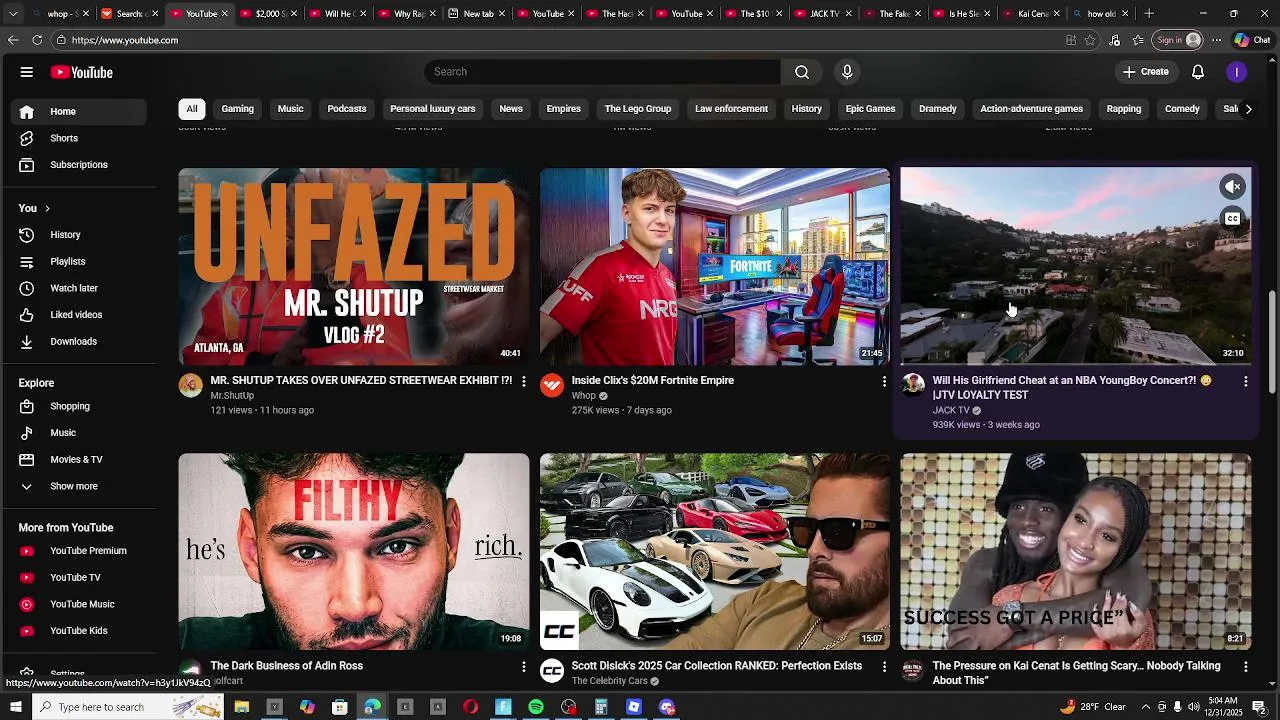Go back with browser back arrow
Screen dimensions: 1280x720
pos(13,40)
